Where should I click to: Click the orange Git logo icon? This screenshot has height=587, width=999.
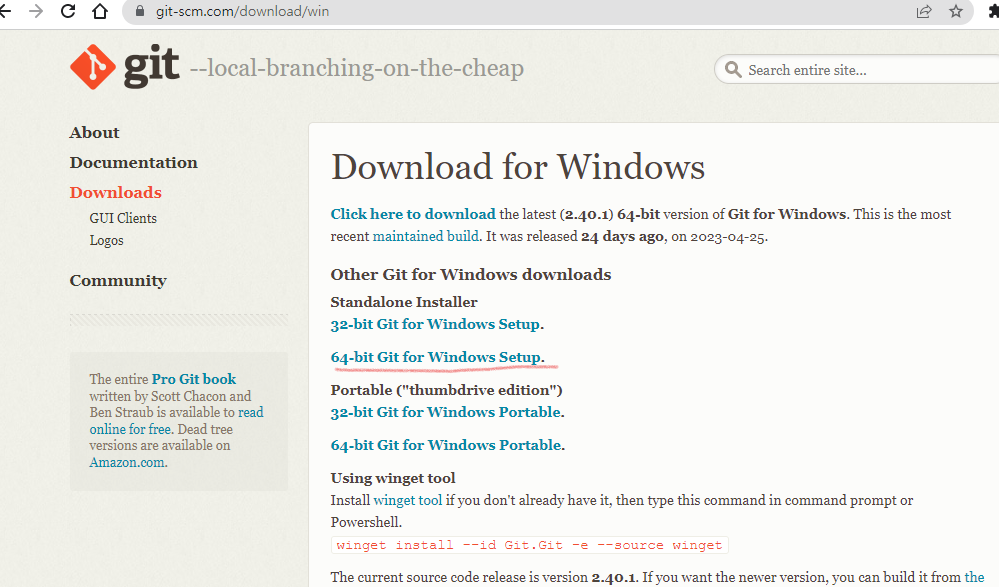coord(93,67)
